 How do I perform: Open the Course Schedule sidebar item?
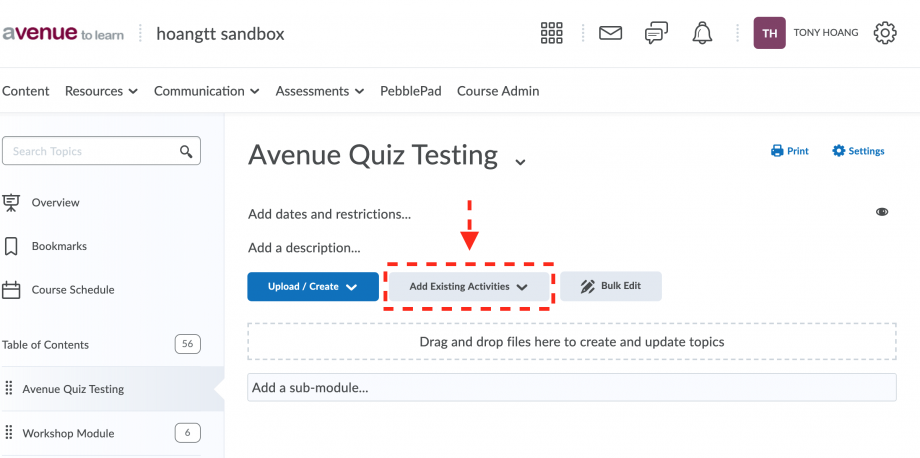point(73,290)
